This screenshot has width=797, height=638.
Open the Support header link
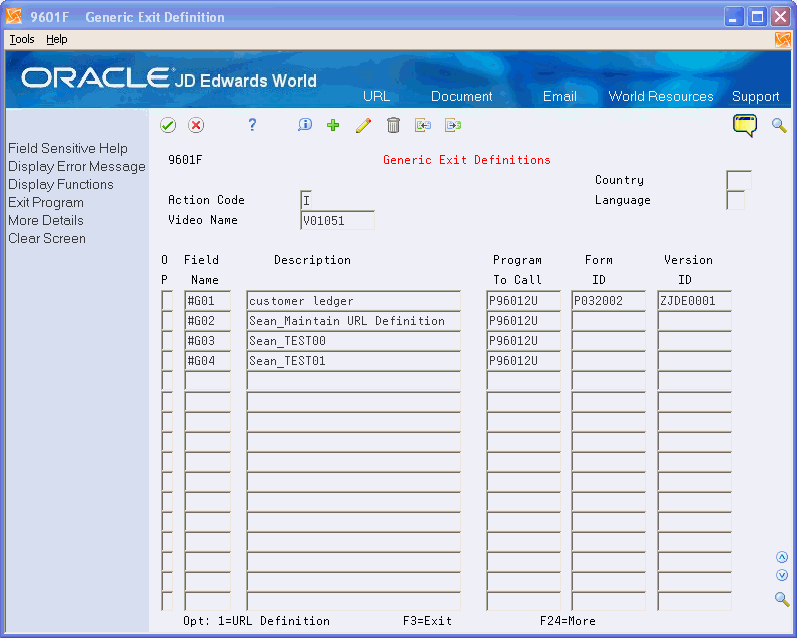755,96
